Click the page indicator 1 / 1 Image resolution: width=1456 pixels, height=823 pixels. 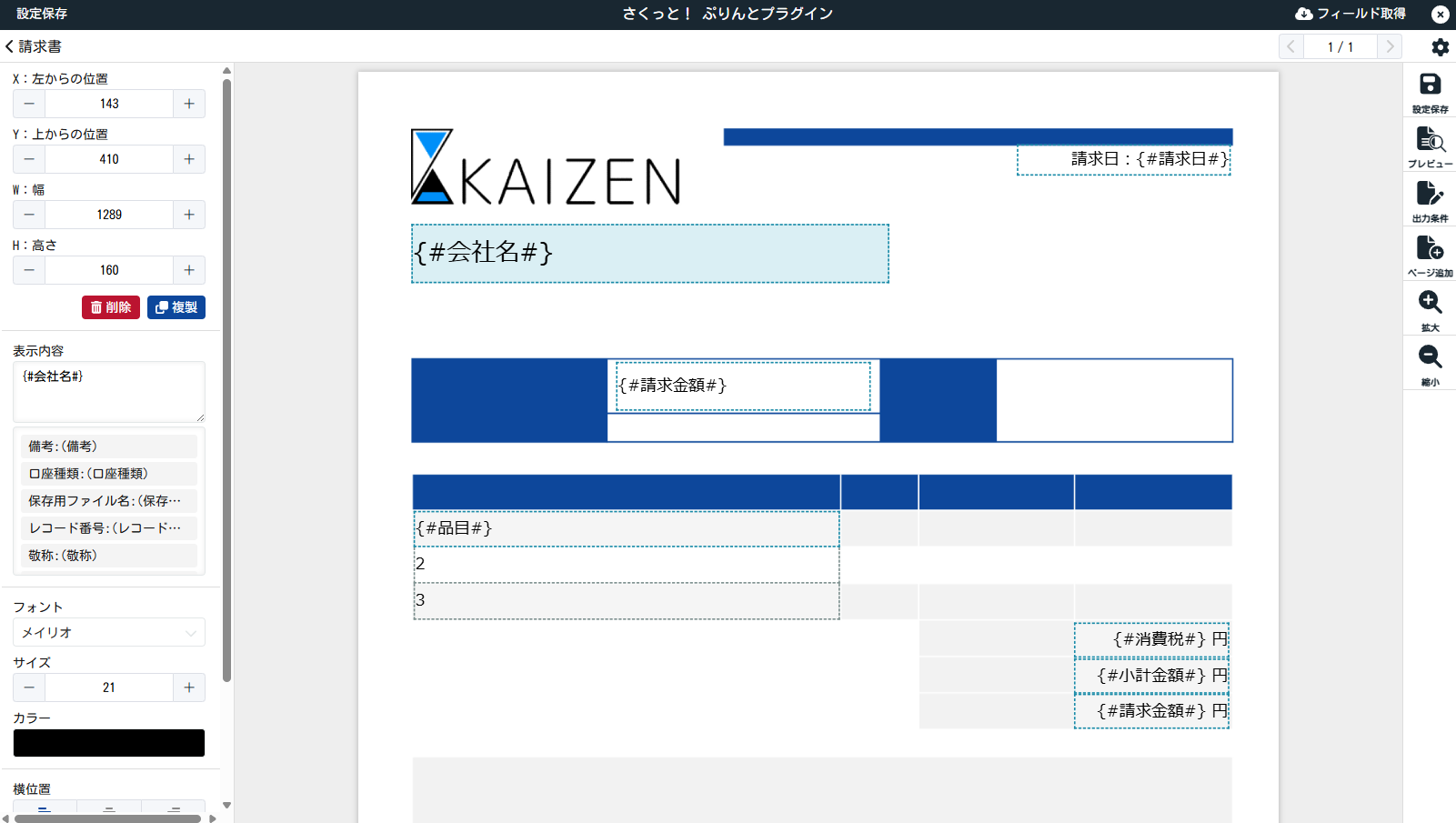(1341, 46)
